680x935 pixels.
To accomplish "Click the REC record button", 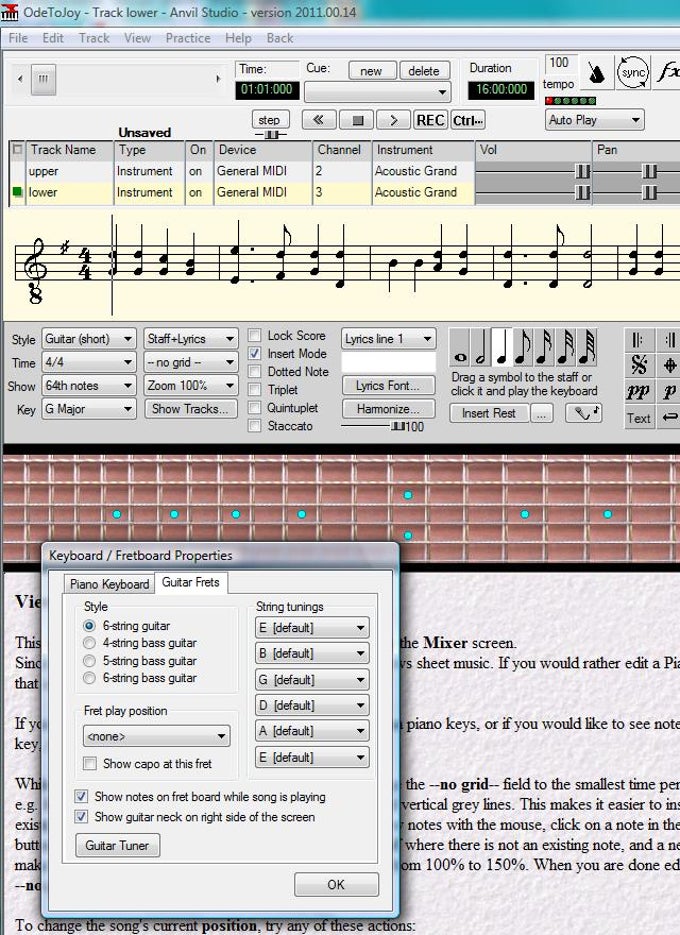I will [x=430, y=120].
